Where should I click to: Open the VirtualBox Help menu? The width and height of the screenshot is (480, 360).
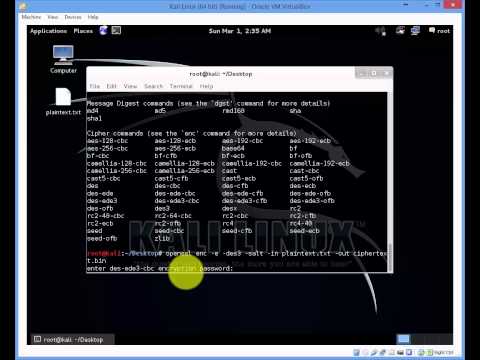93,17
